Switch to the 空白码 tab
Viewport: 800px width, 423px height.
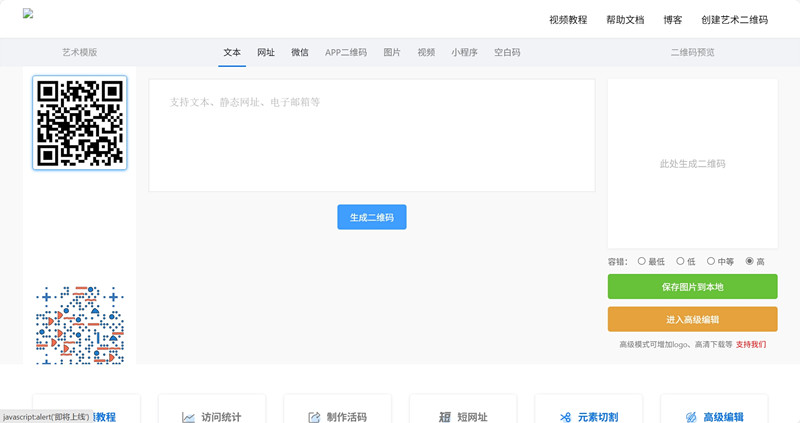(507, 52)
